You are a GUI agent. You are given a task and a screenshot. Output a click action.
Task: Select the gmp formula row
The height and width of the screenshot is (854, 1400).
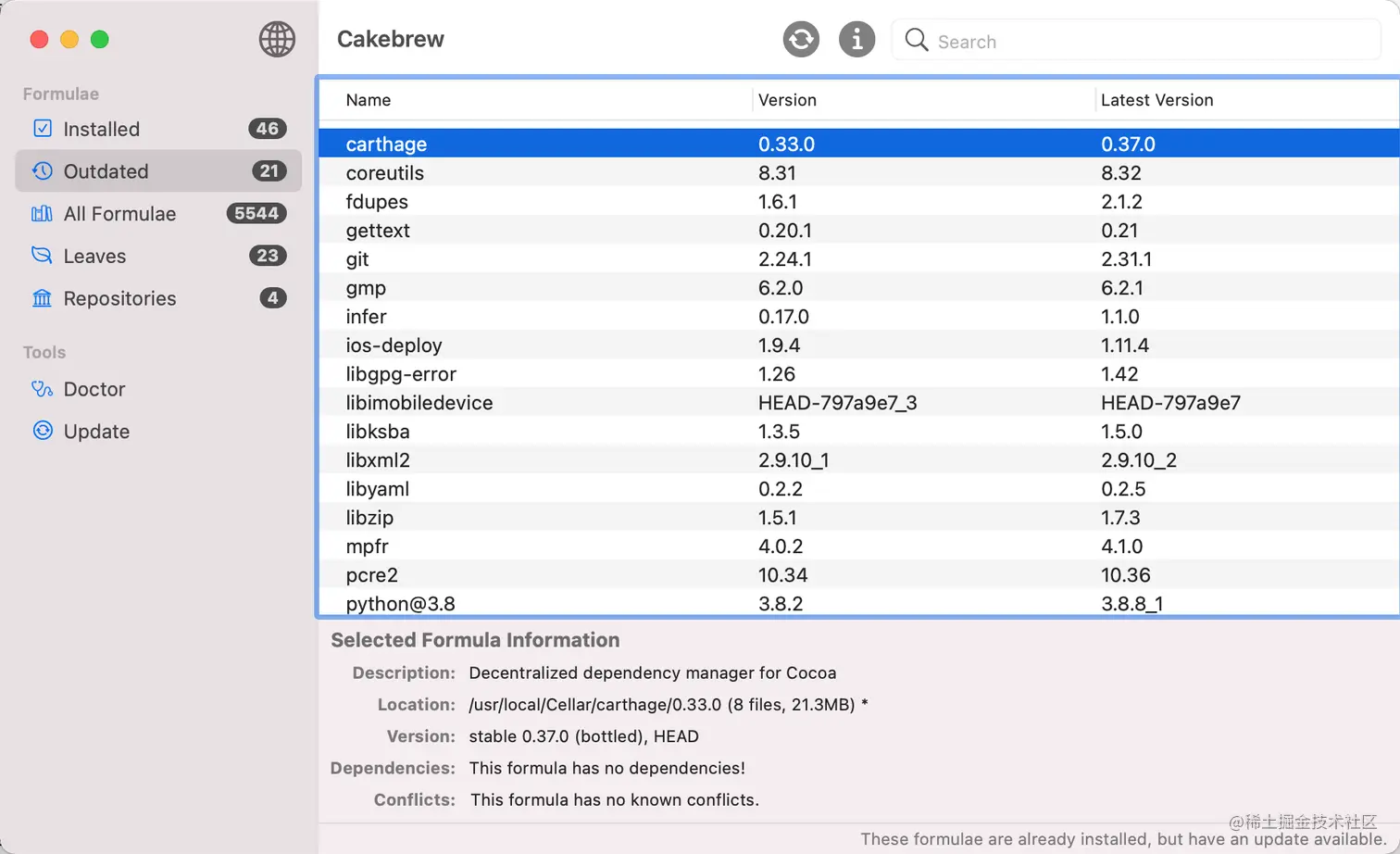point(859,287)
